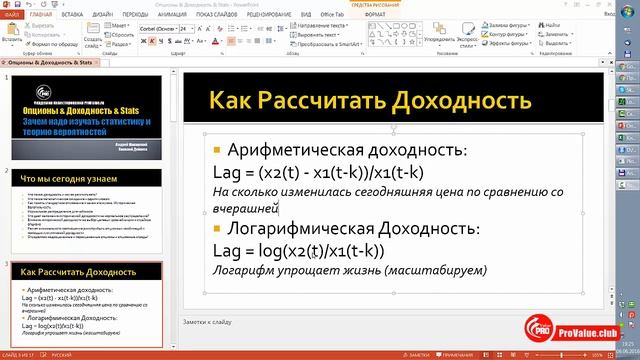
Task: Switch to the ФОРМАТ drawing tools tab
Action: [x=375, y=15]
